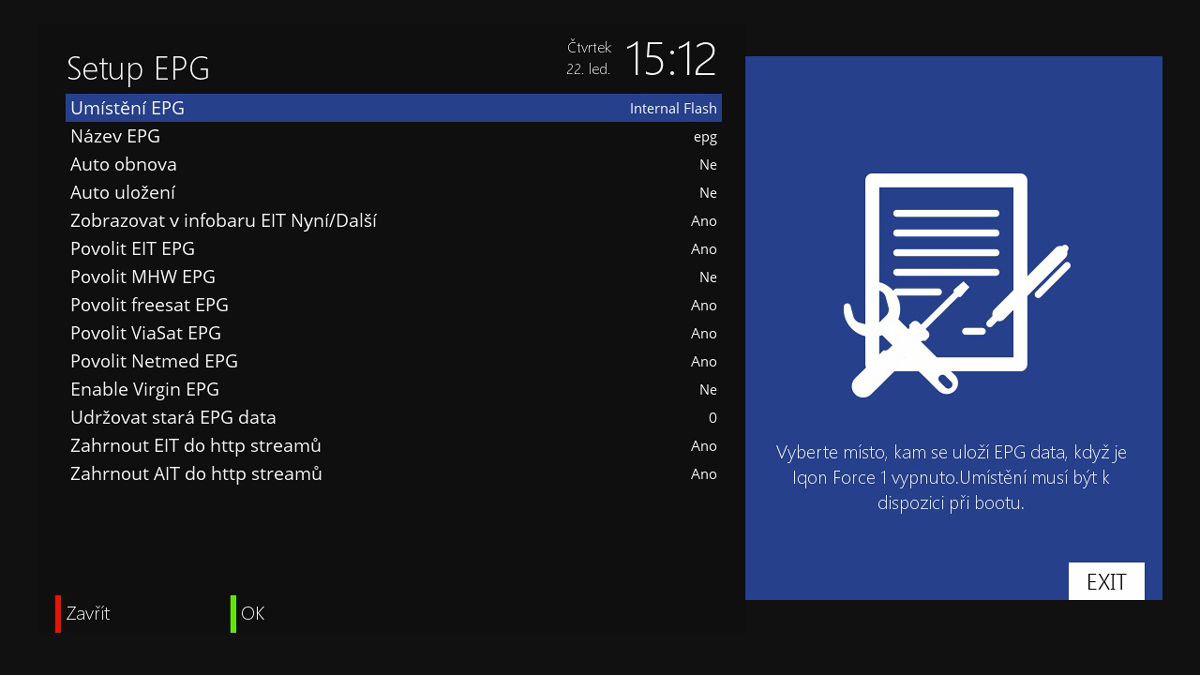1200x675 pixels.
Task: Click the Enable Virgin EPG label
Action: click(x=144, y=389)
